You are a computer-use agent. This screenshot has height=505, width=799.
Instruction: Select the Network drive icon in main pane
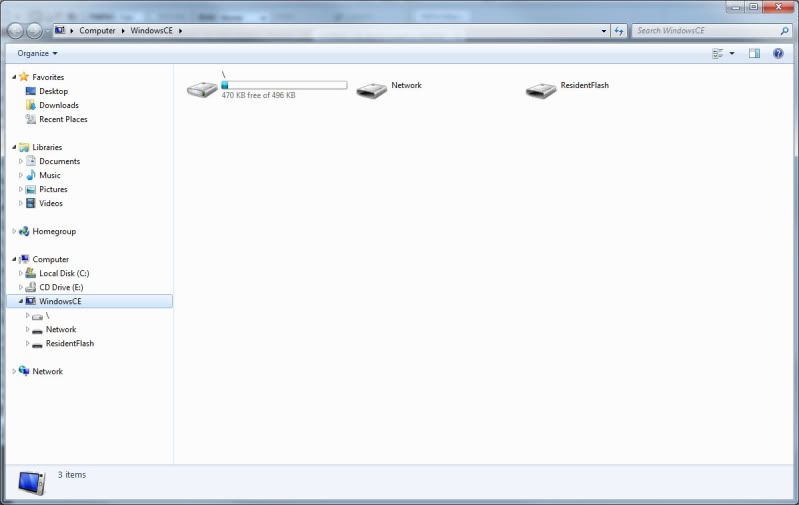coord(371,91)
